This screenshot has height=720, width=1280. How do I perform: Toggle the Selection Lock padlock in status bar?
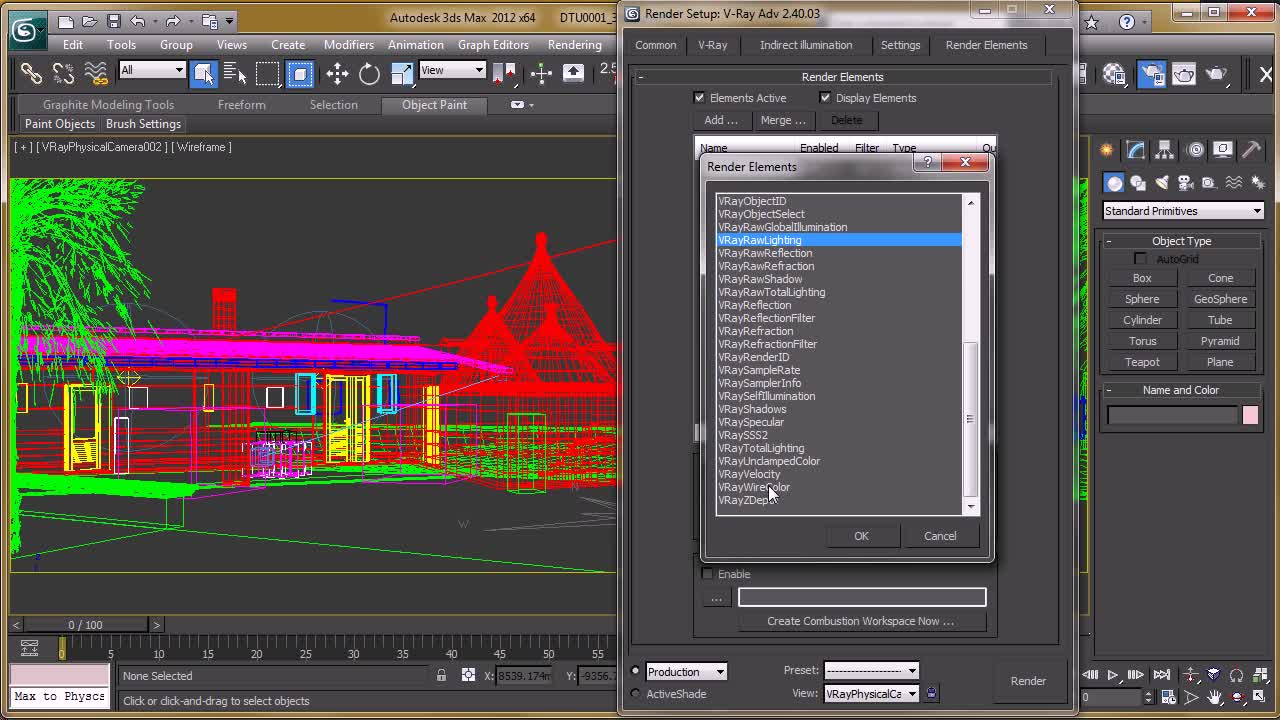[x=441, y=676]
